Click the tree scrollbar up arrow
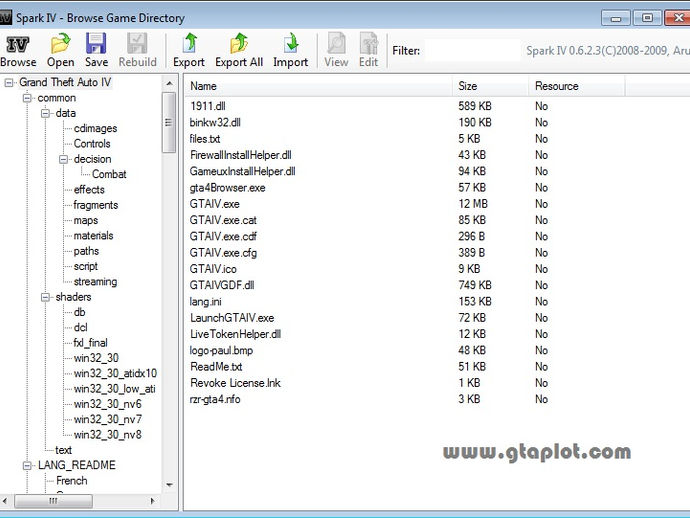The height and width of the screenshot is (518, 690). [169, 83]
